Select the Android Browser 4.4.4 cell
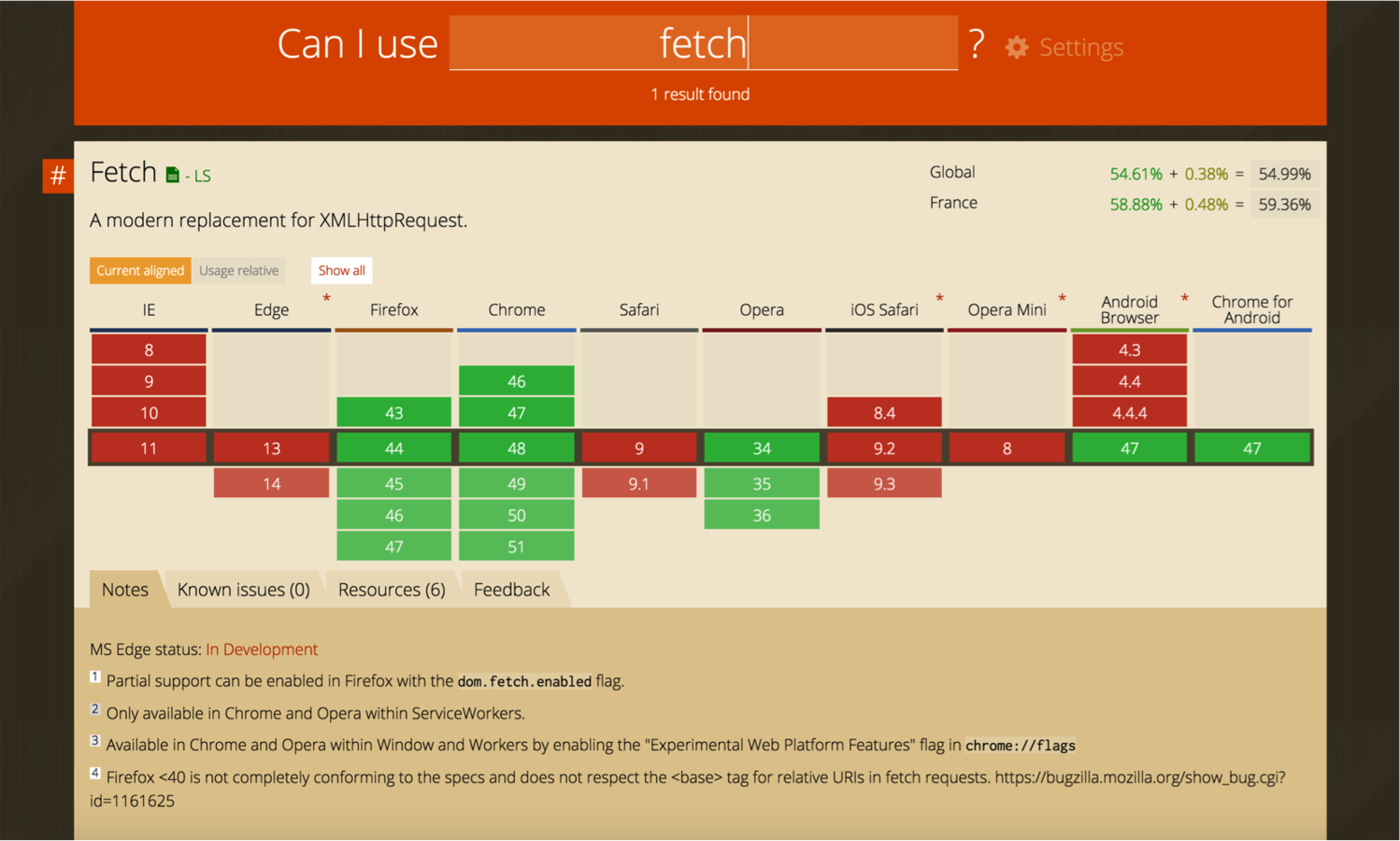Image resolution: width=1400 pixels, height=841 pixels. 1129,413
